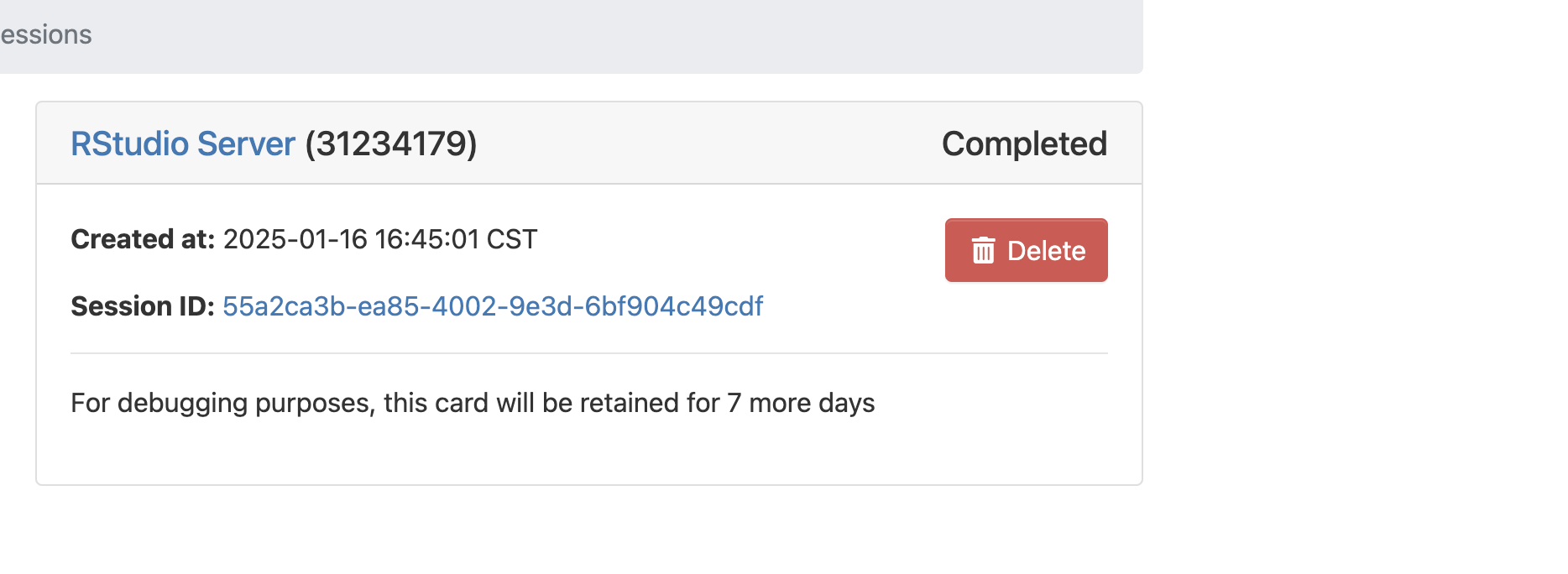Click the word 'Delete' on red button
The height and width of the screenshot is (574, 1568).
1046,251
